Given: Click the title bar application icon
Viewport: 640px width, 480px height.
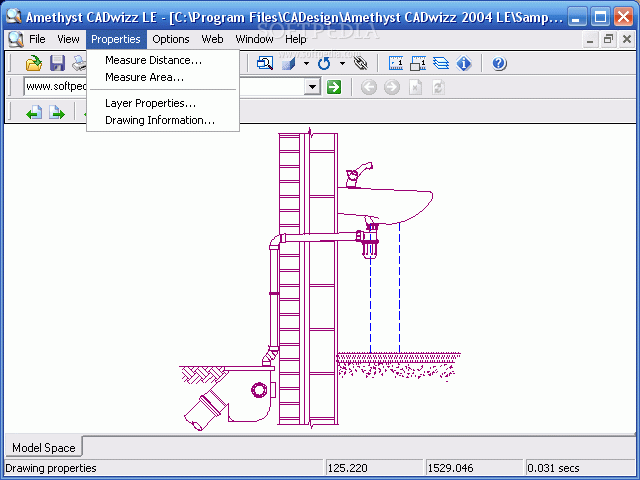Looking at the screenshot, I should [x=13, y=16].
